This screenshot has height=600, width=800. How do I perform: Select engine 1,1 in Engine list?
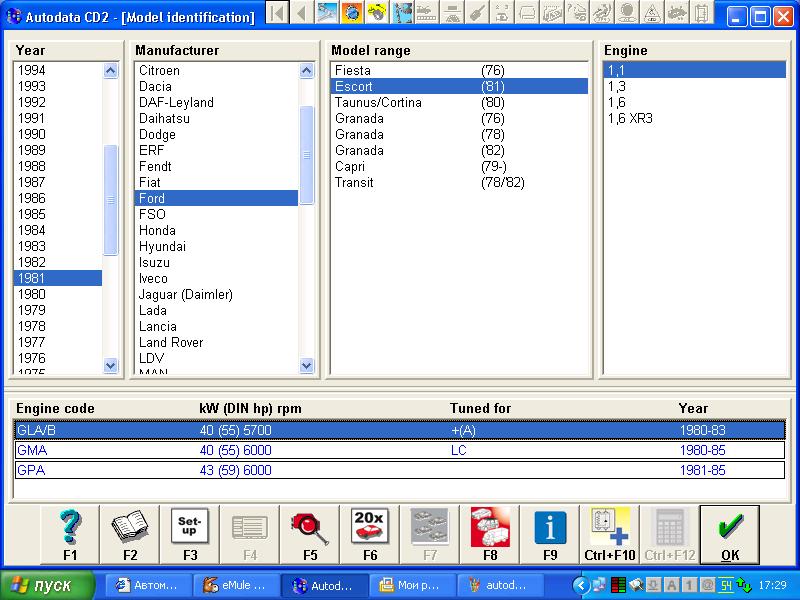tap(694, 70)
